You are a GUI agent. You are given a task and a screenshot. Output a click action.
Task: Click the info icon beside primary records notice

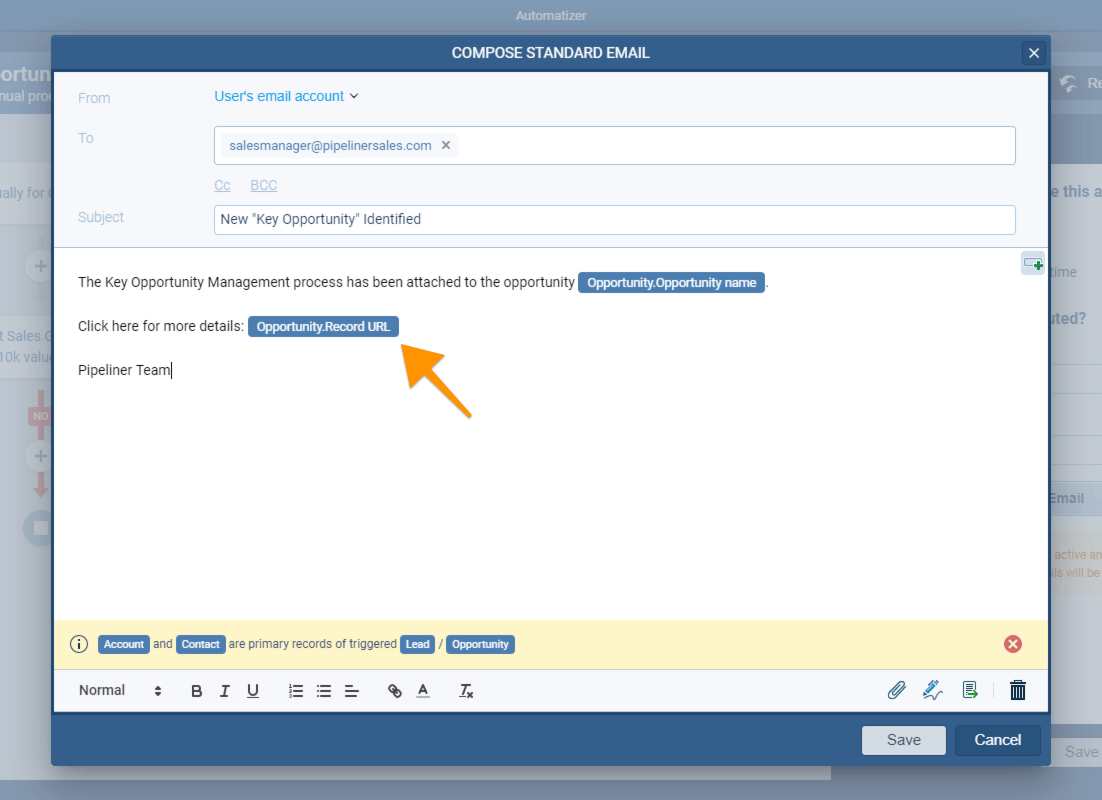(79, 644)
